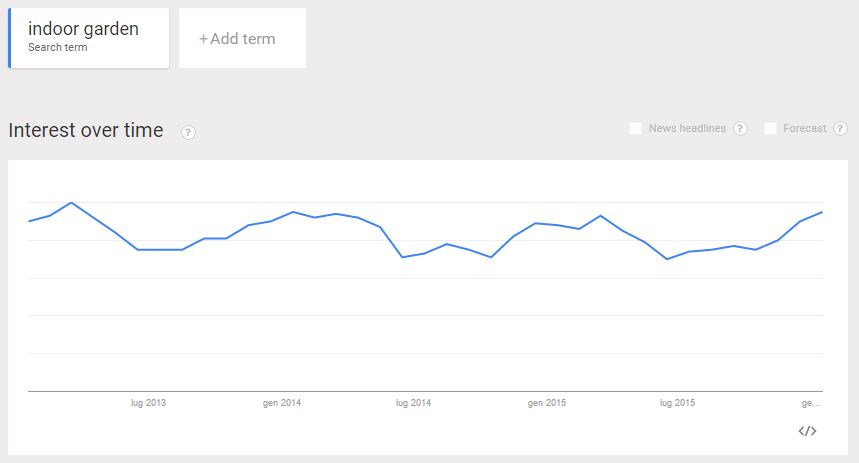
Task: Open the embed code icon
Action: (x=807, y=431)
